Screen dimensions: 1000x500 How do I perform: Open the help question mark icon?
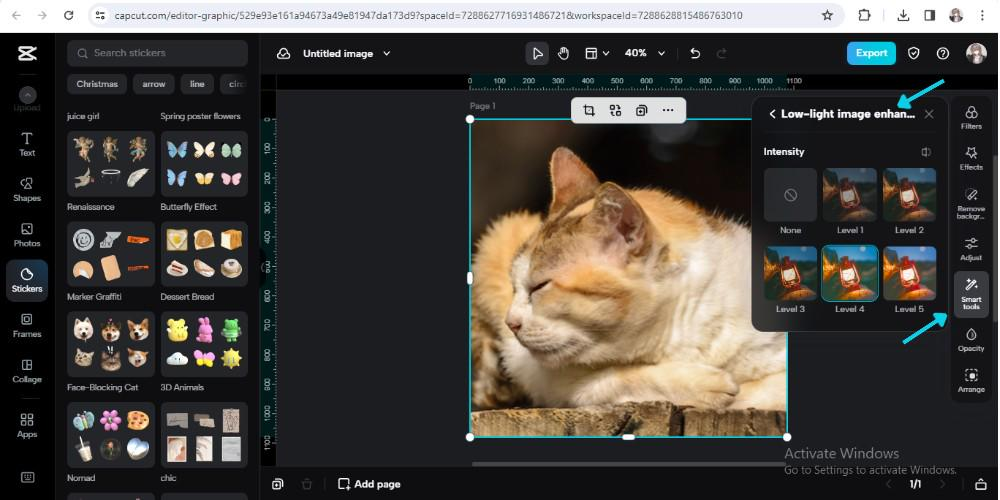[943, 54]
